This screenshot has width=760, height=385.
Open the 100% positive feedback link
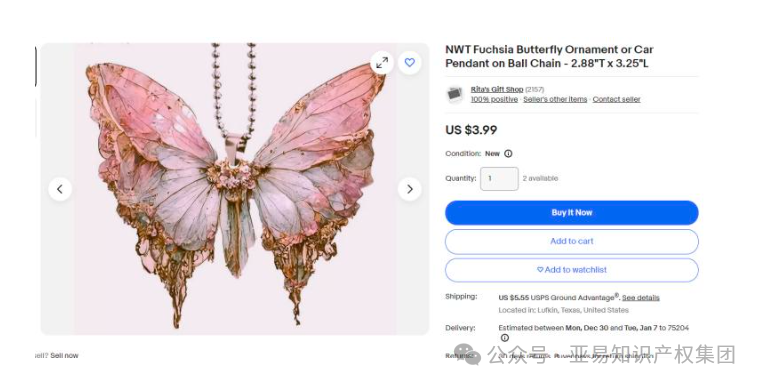[x=494, y=99]
